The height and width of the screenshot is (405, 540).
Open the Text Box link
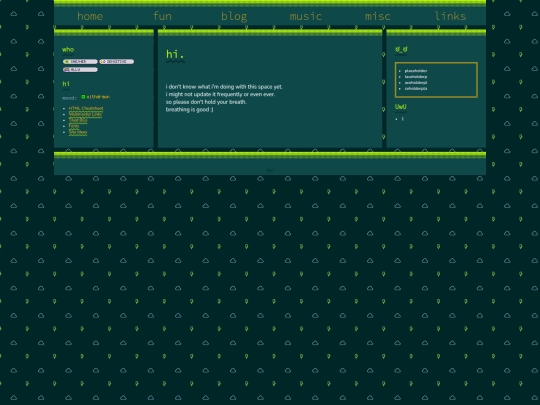[x=78, y=120]
